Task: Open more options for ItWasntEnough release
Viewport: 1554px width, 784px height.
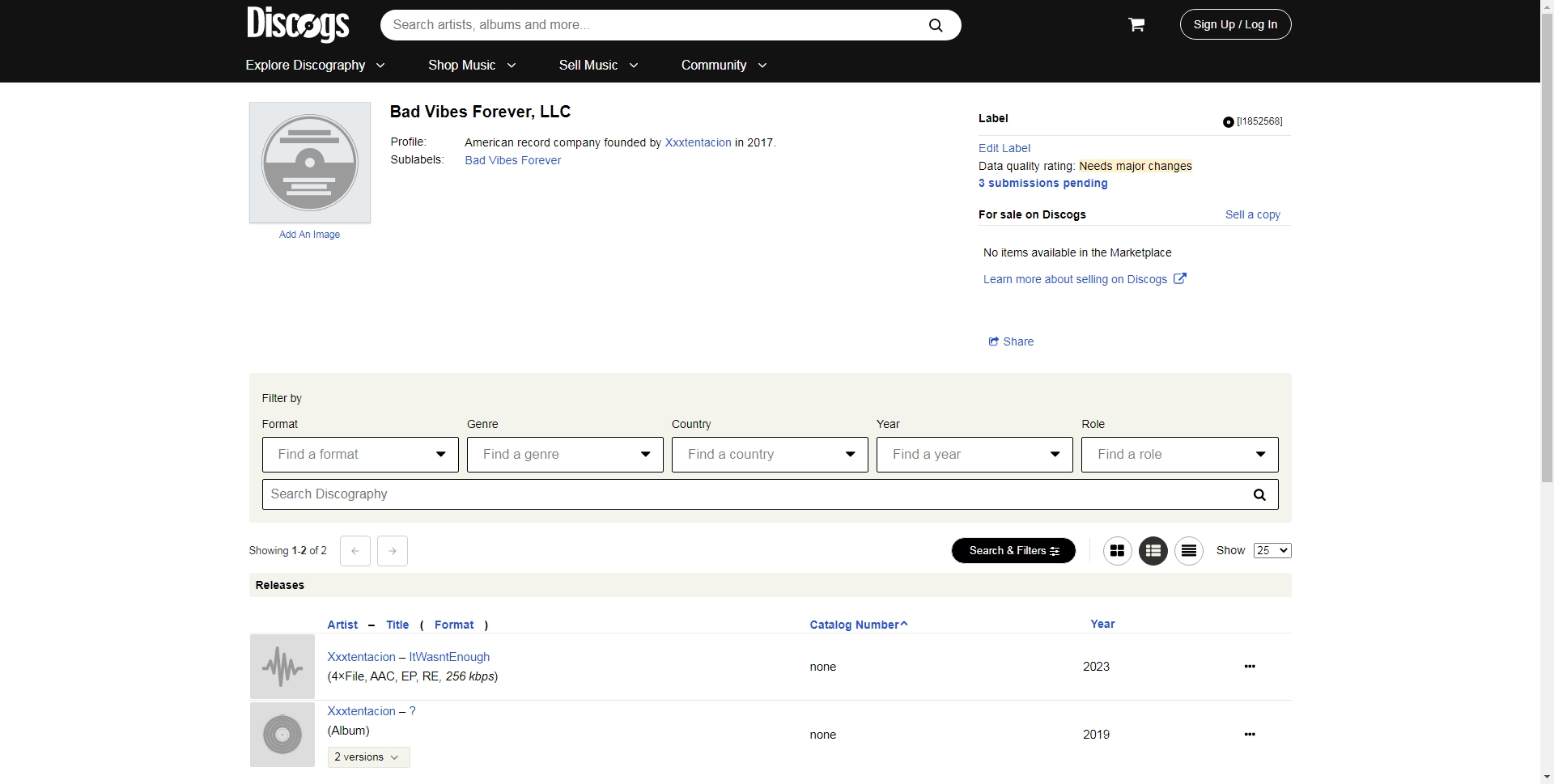Action: [1249, 667]
